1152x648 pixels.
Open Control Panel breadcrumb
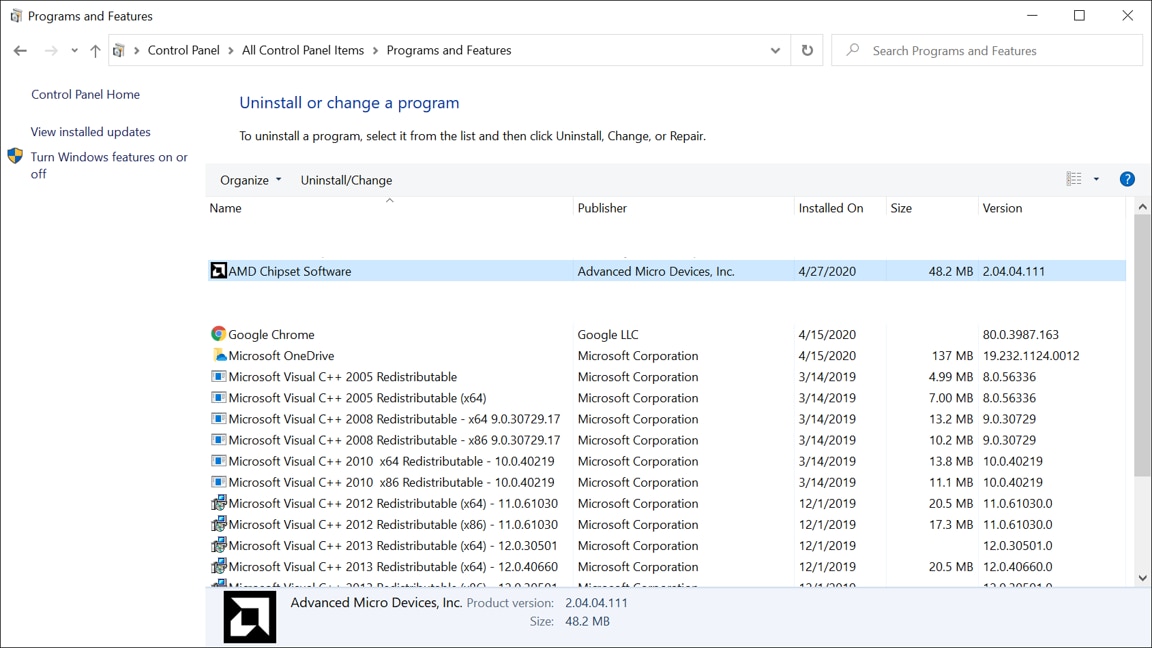184,51
